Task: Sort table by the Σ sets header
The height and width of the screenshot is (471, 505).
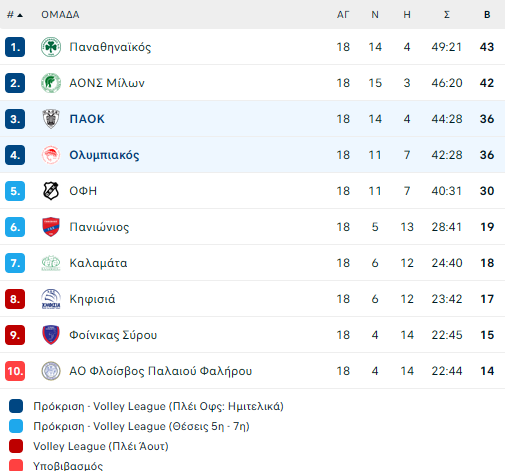Action: [x=447, y=15]
